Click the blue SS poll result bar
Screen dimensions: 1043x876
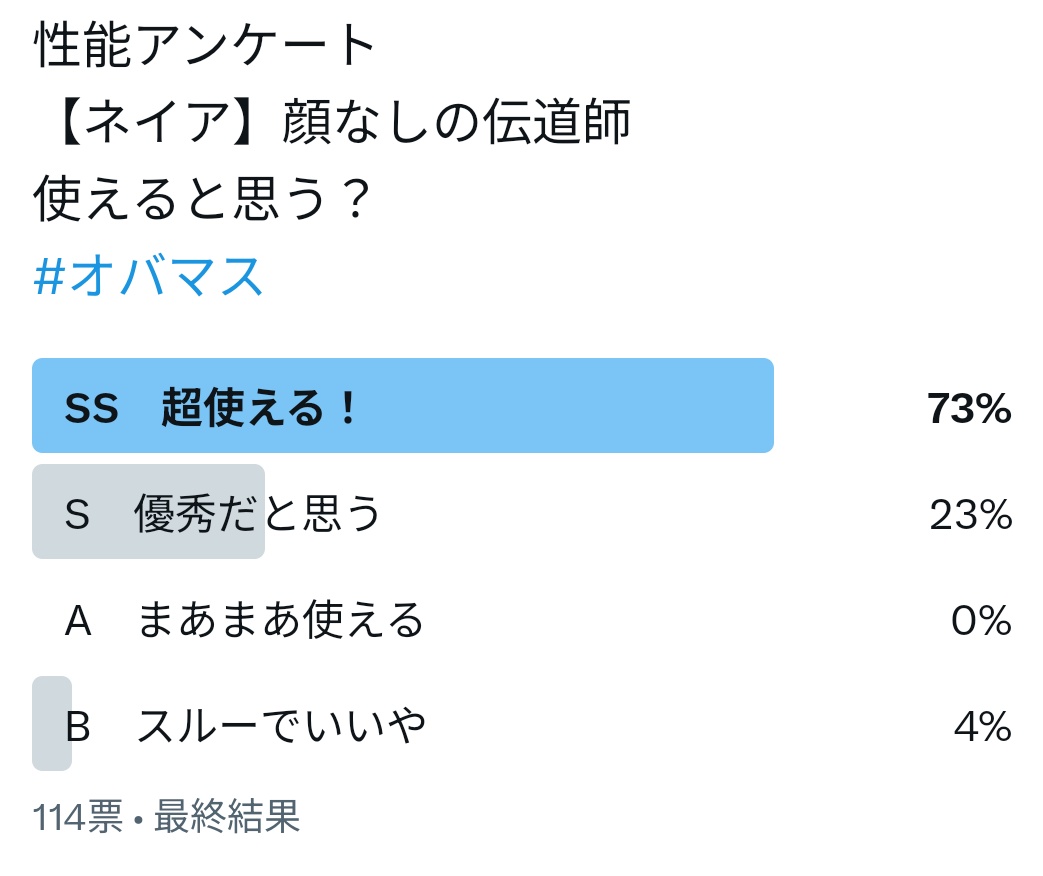tap(560, 406)
